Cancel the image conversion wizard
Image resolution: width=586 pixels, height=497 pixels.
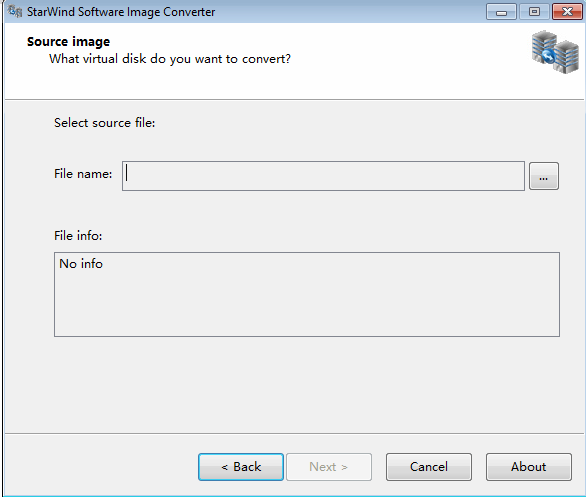point(429,467)
